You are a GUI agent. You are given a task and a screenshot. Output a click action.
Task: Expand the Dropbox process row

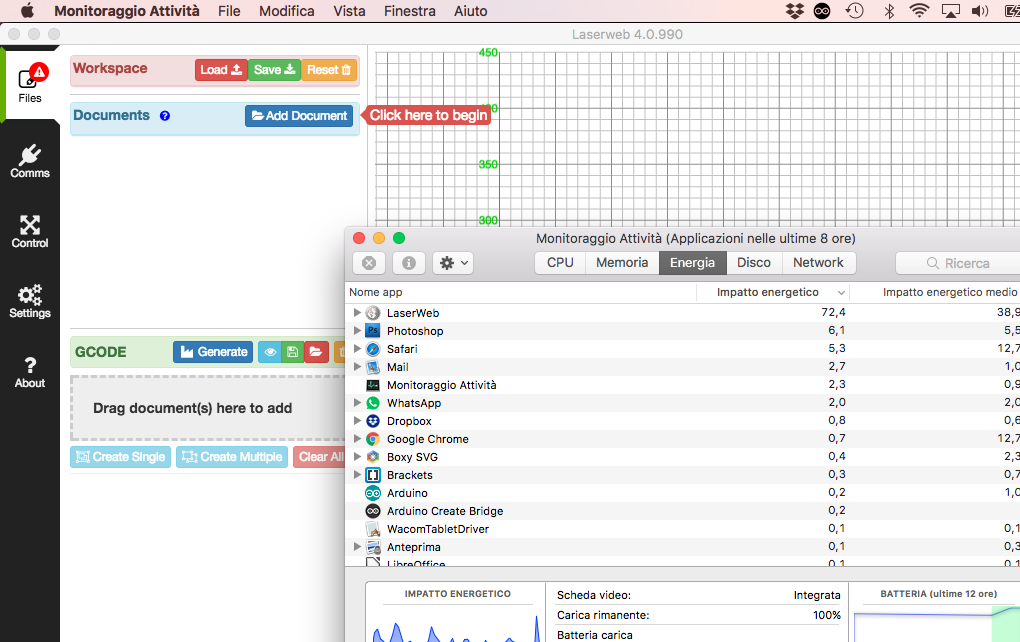click(357, 421)
